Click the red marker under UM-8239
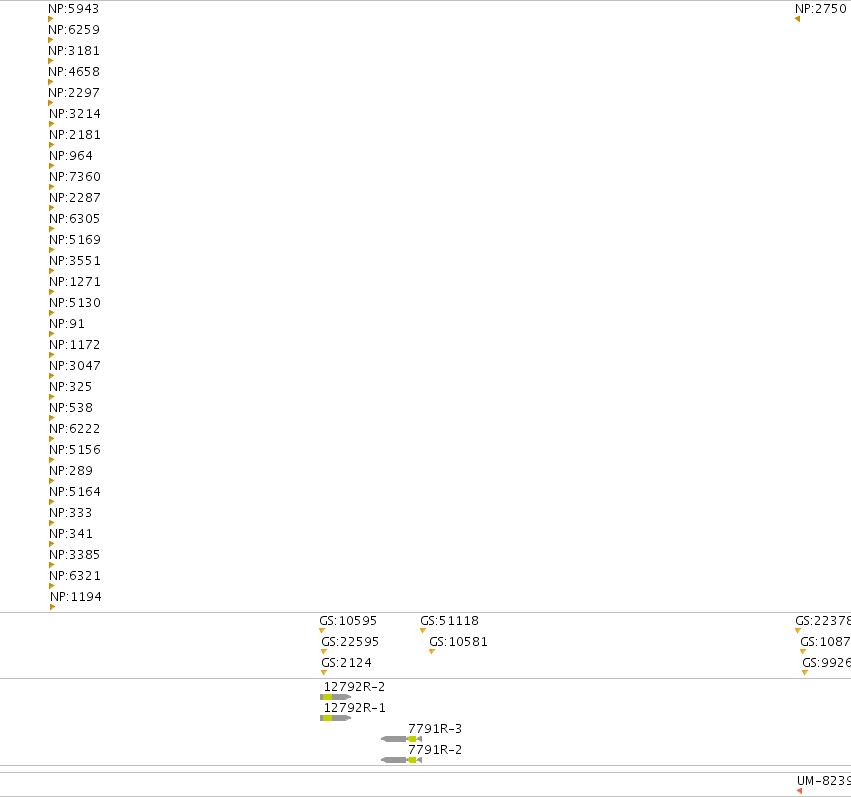Image resolution: width=851 pixels, height=797 pixels. tap(799, 791)
